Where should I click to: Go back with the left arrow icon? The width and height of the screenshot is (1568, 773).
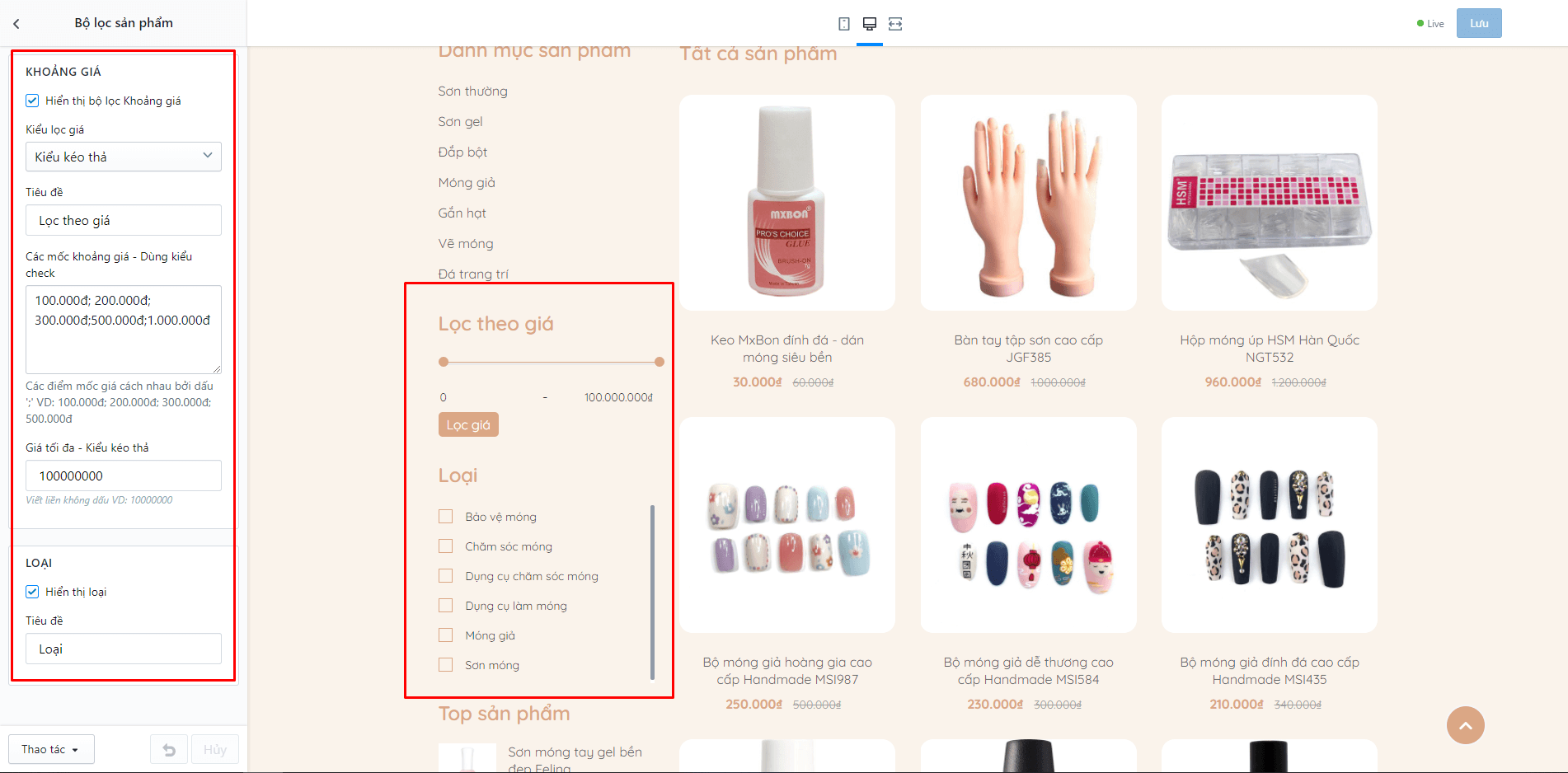pyautogui.click(x=16, y=24)
